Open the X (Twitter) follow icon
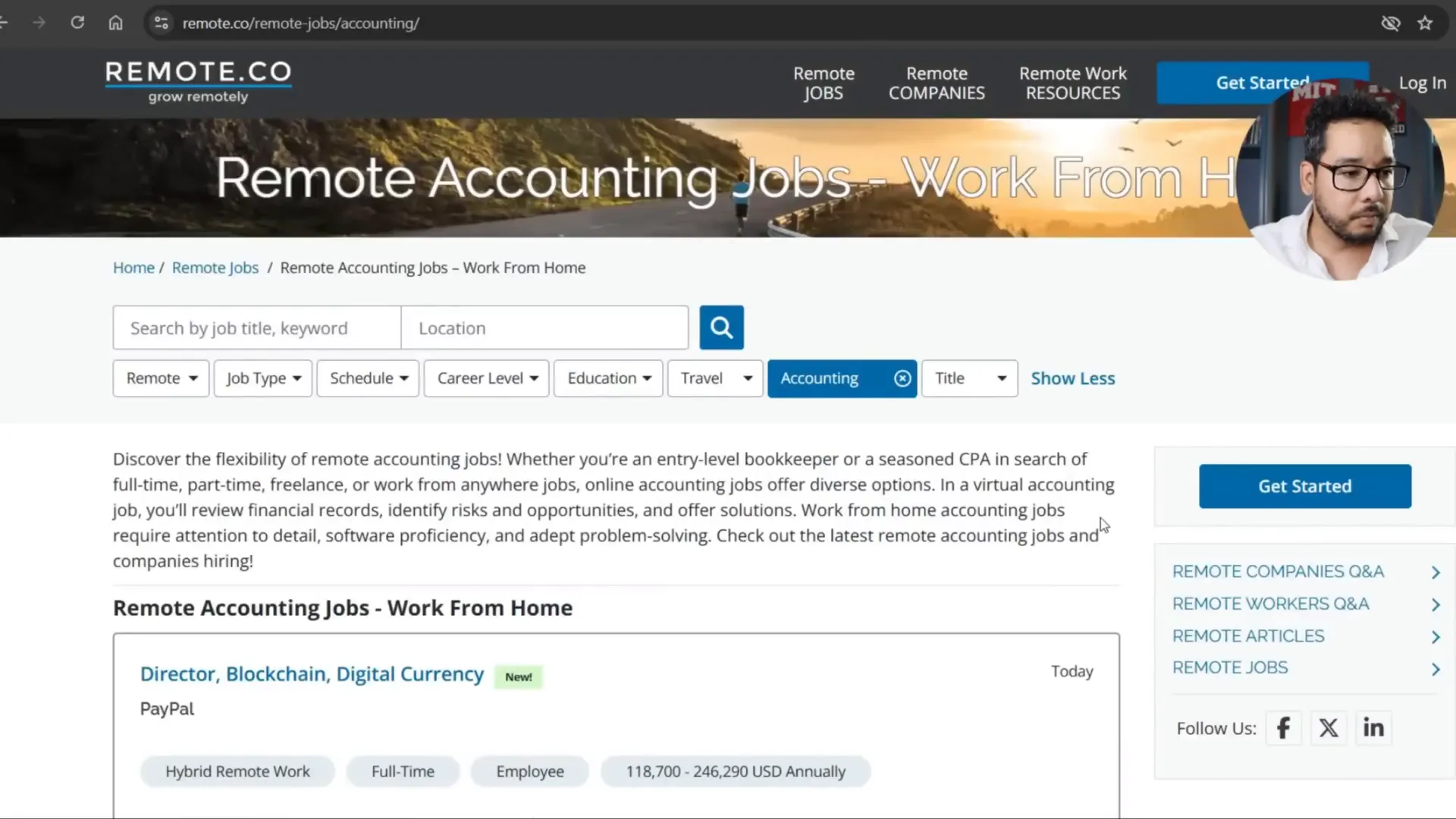The image size is (1456, 819). tap(1328, 728)
